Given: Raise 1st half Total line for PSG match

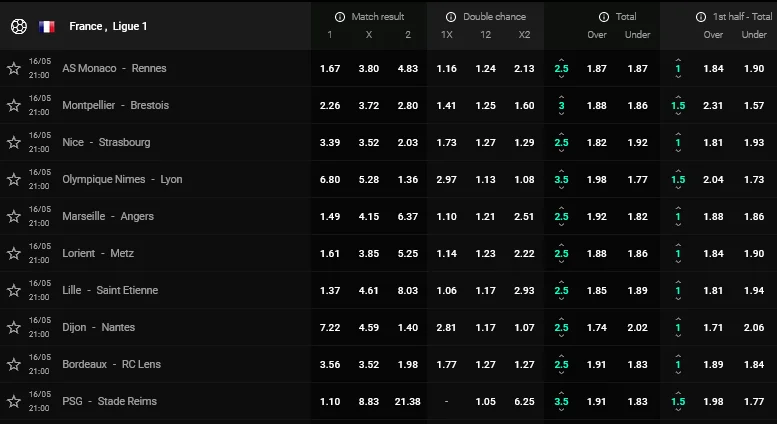Looking at the screenshot, I should coord(678,390).
